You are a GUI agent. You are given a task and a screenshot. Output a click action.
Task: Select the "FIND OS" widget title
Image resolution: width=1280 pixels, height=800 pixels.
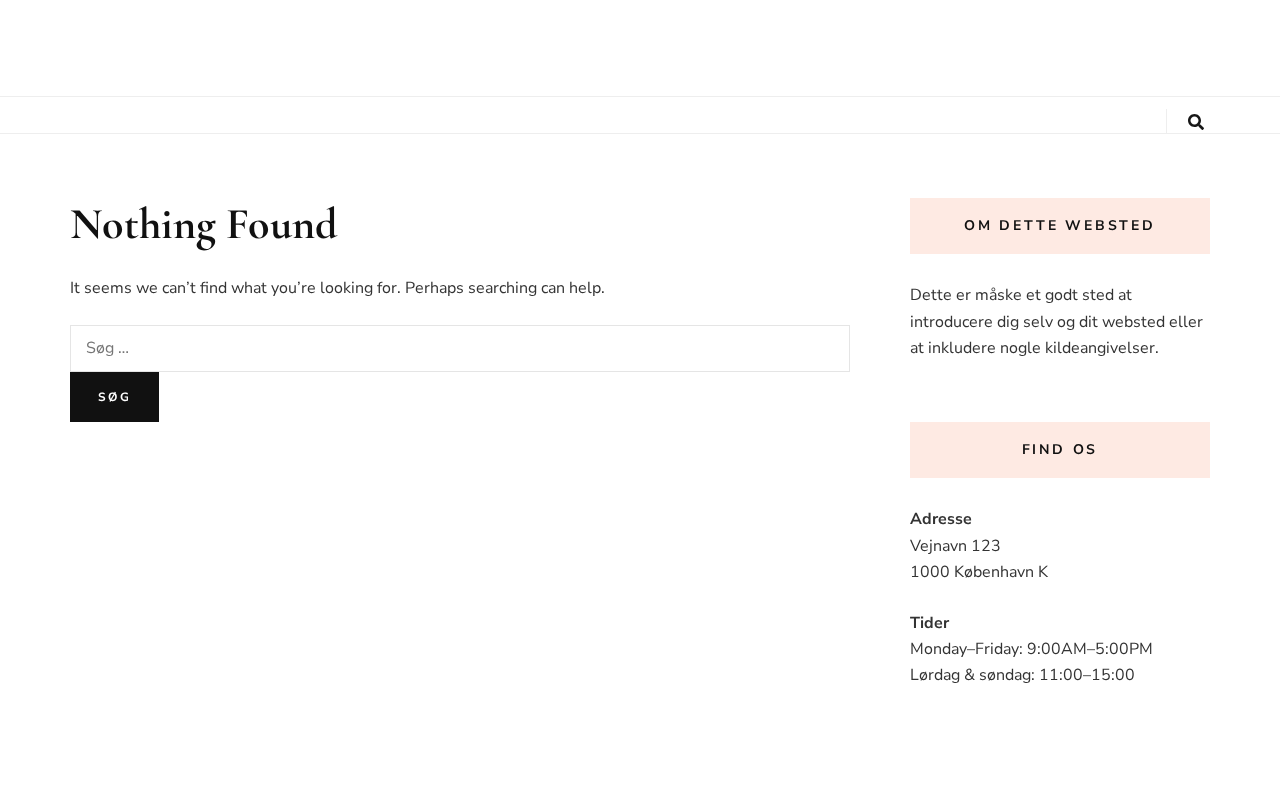[x=1059, y=450]
